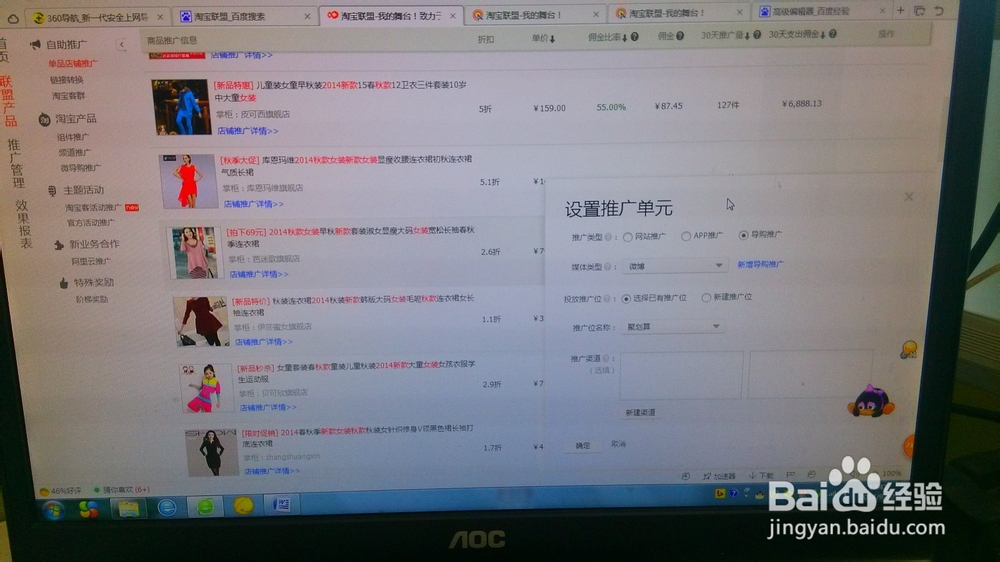The height and width of the screenshot is (562, 1000).
Task: Select the APP推广 radio button
Action: (x=686, y=236)
